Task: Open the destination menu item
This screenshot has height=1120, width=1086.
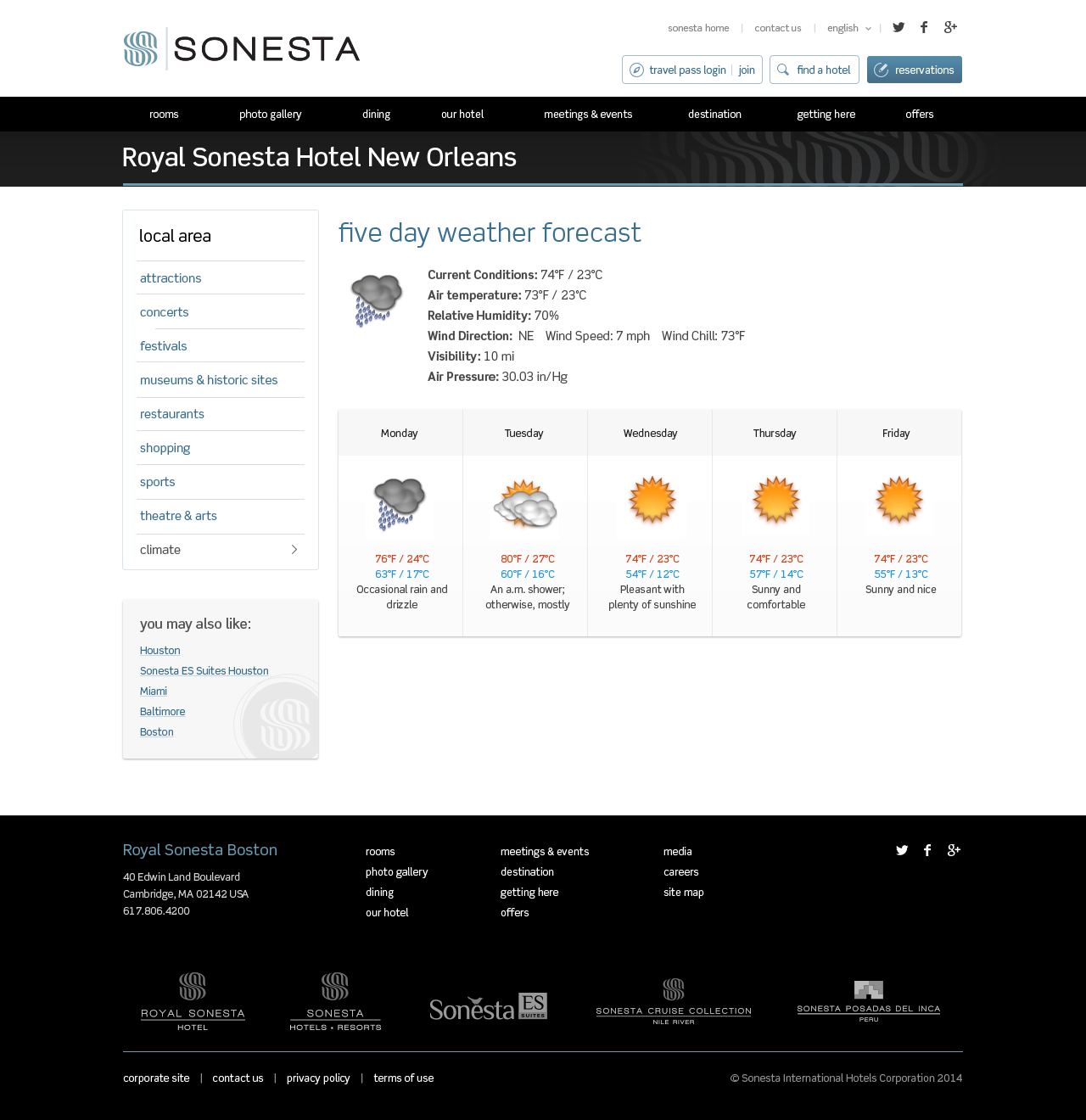Action: pyautogui.click(x=715, y=115)
